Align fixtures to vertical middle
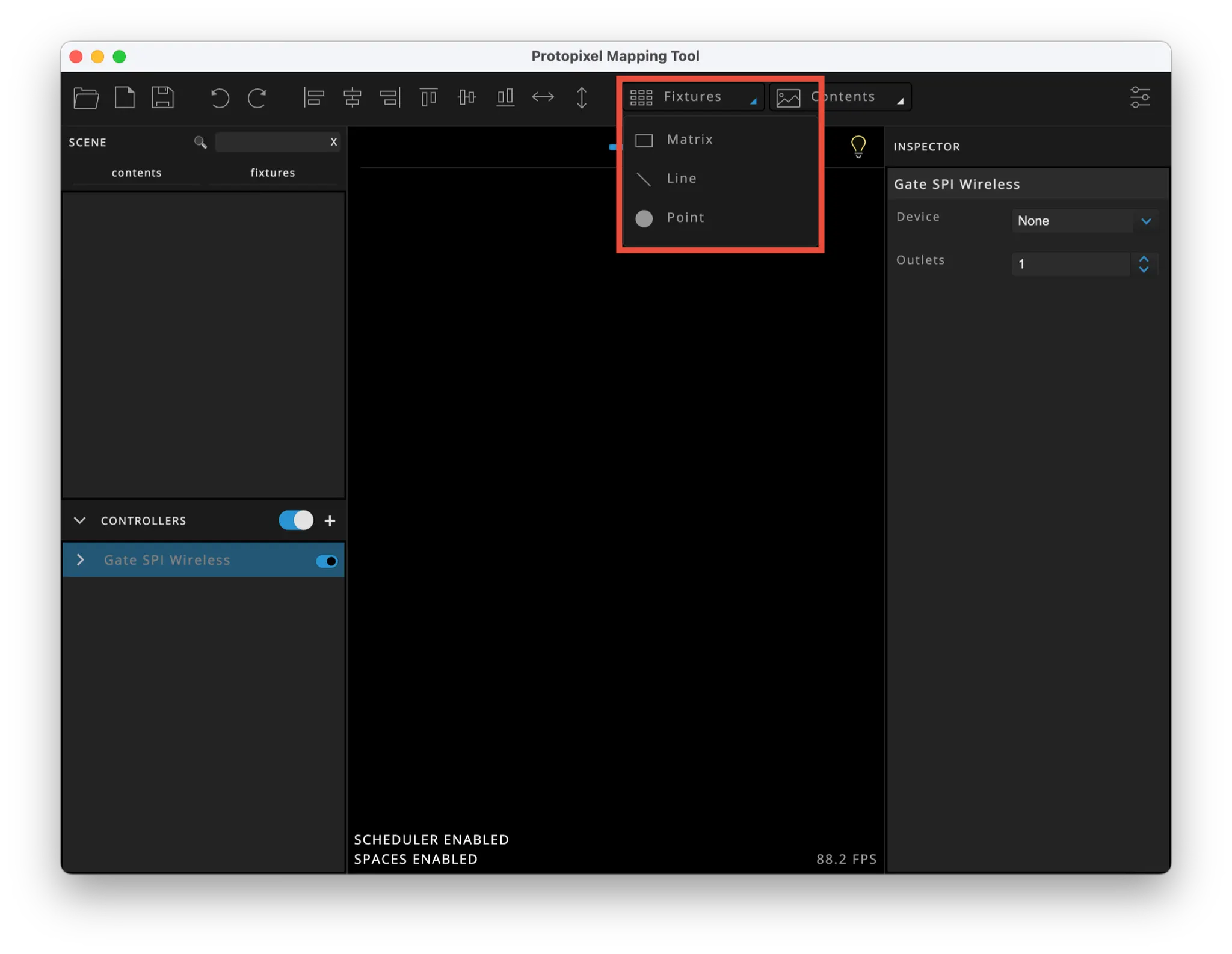 pyautogui.click(x=467, y=97)
